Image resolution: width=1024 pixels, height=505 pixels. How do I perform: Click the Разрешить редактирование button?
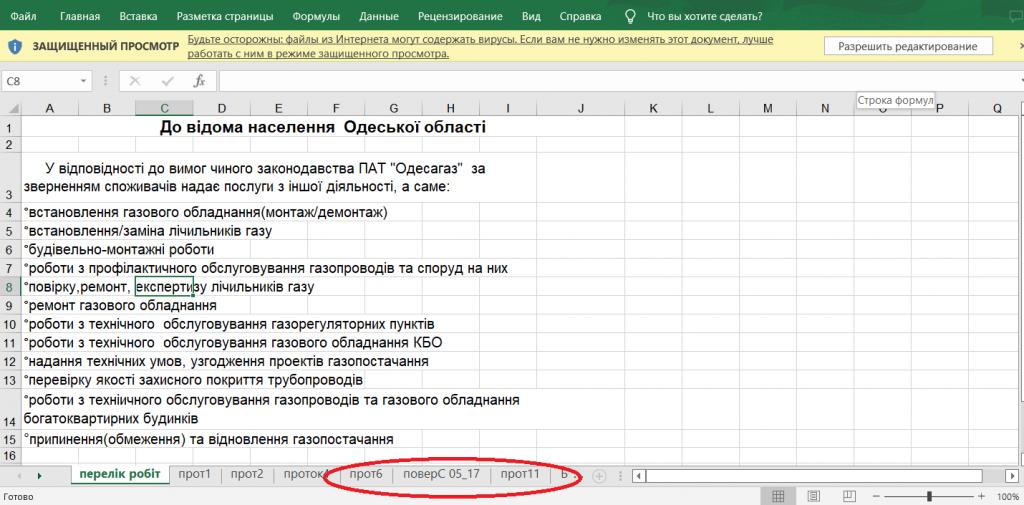click(907, 46)
